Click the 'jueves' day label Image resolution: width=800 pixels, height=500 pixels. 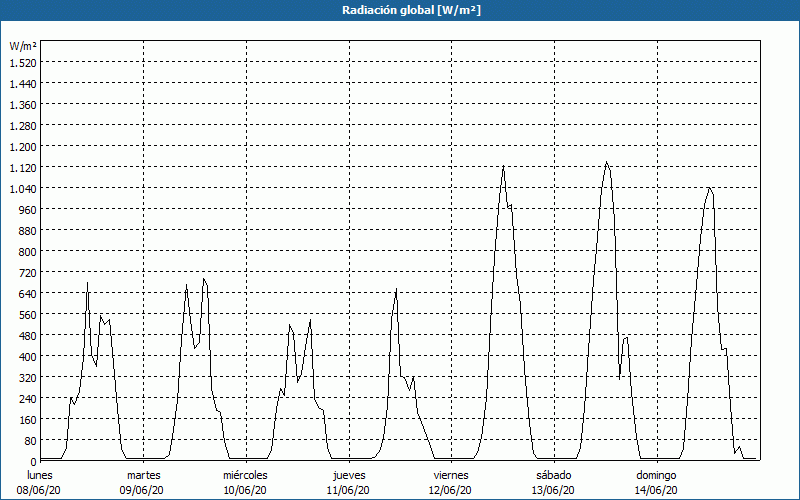[x=349, y=475]
